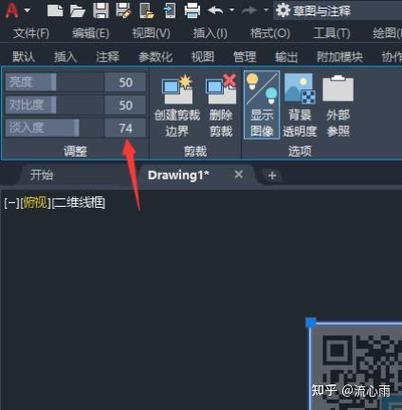Viewport: 402px width, 410px height.
Task: Open an existing file via folder icon
Action: (78, 10)
